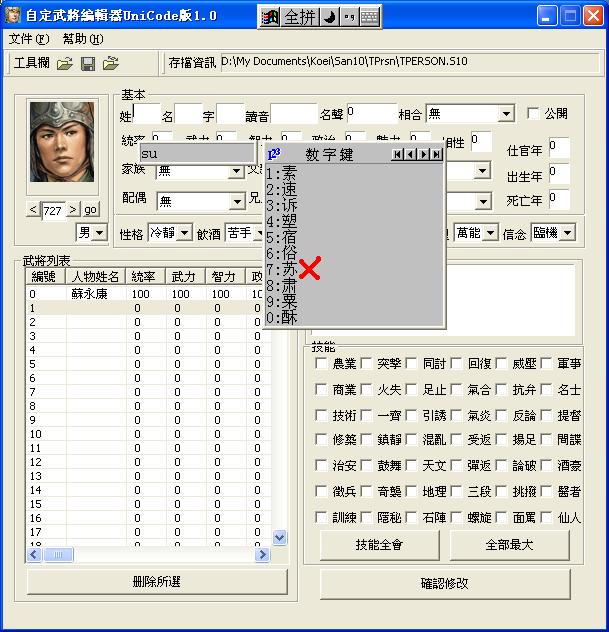Click the IME moon half-width toggle icon

[x=330, y=17]
